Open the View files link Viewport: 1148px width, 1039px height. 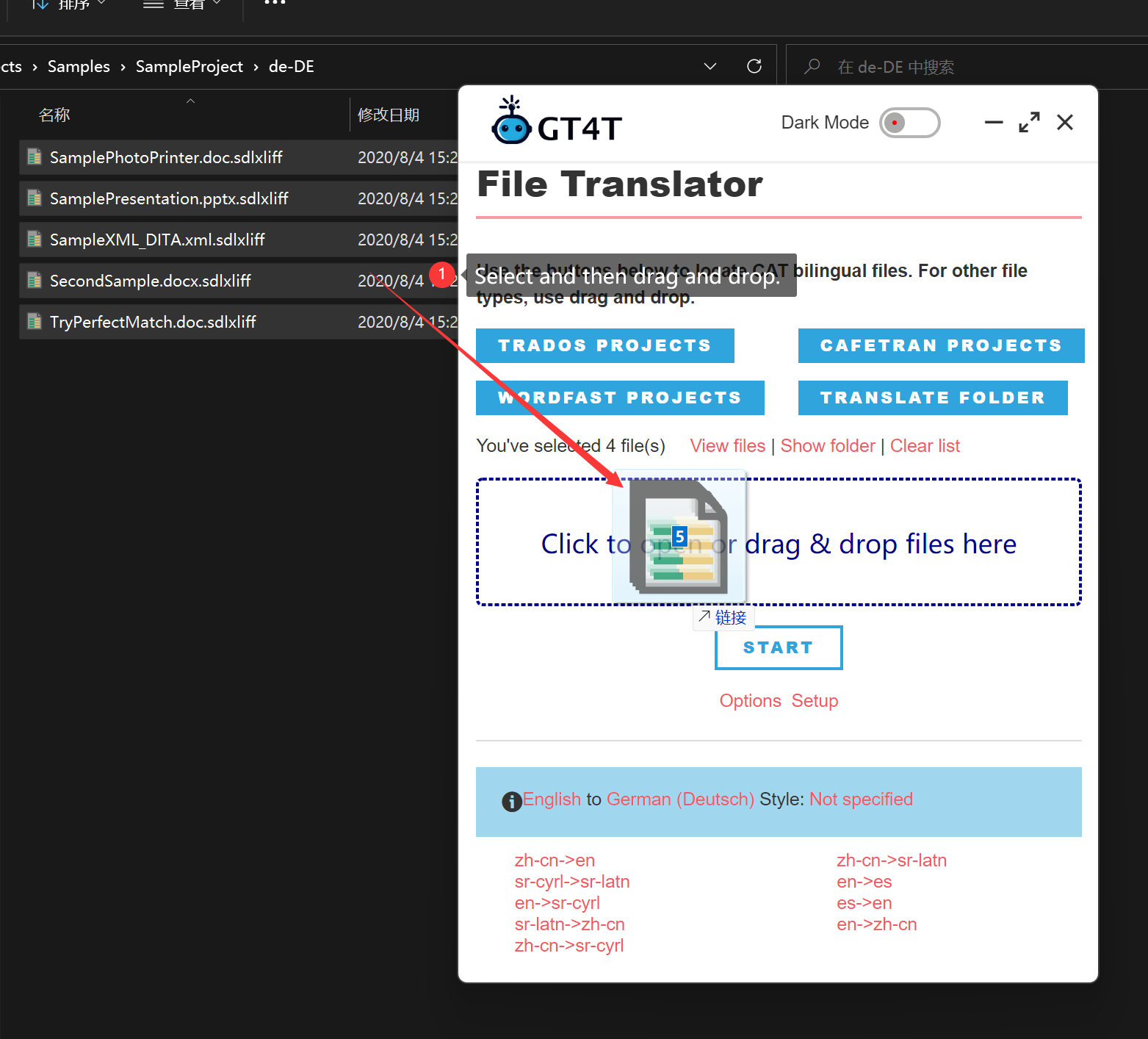click(727, 446)
